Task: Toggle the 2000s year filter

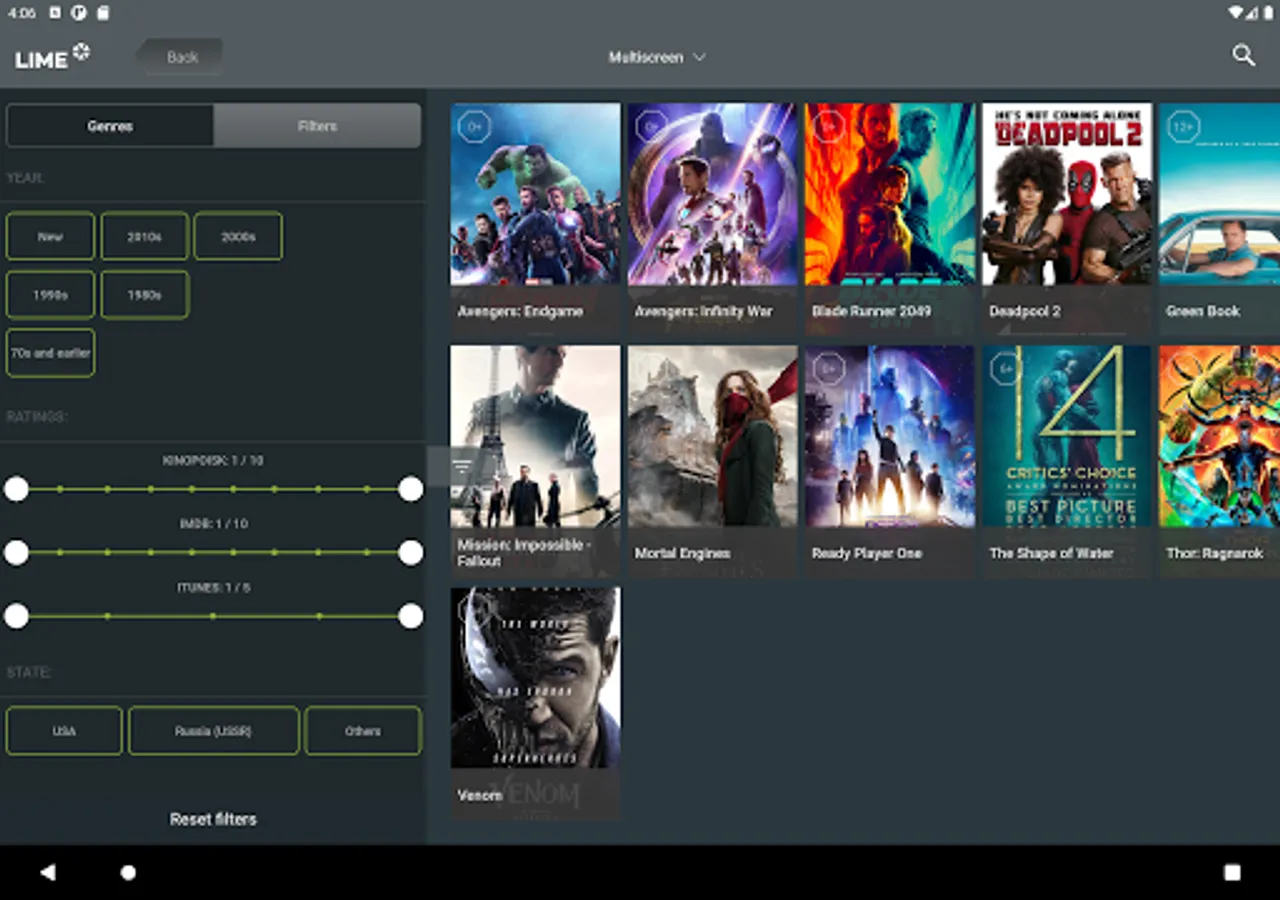Action: pyautogui.click(x=238, y=236)
